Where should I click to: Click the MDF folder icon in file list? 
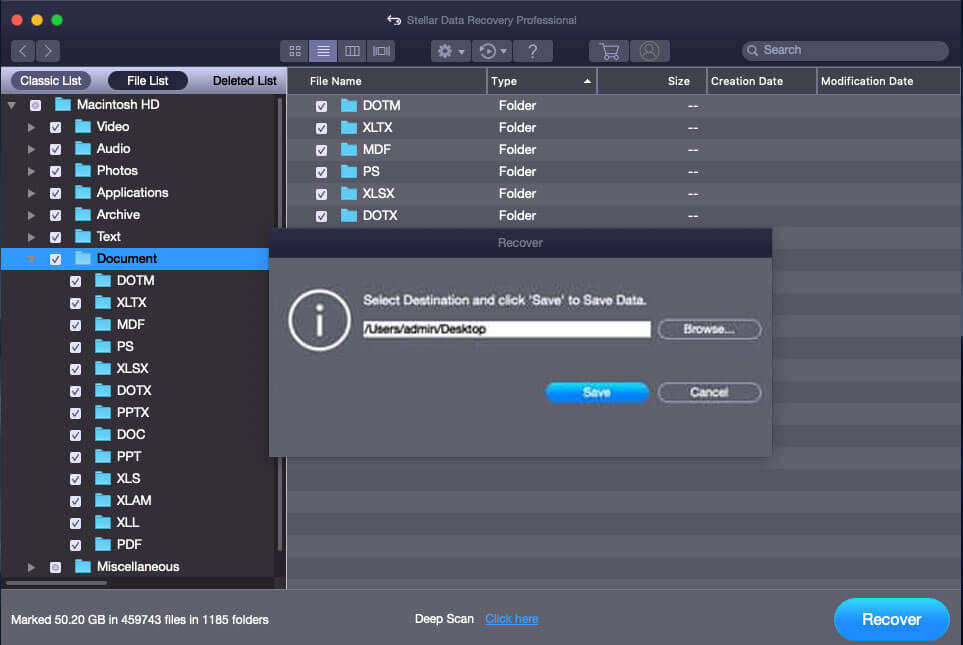pos(349,149)
